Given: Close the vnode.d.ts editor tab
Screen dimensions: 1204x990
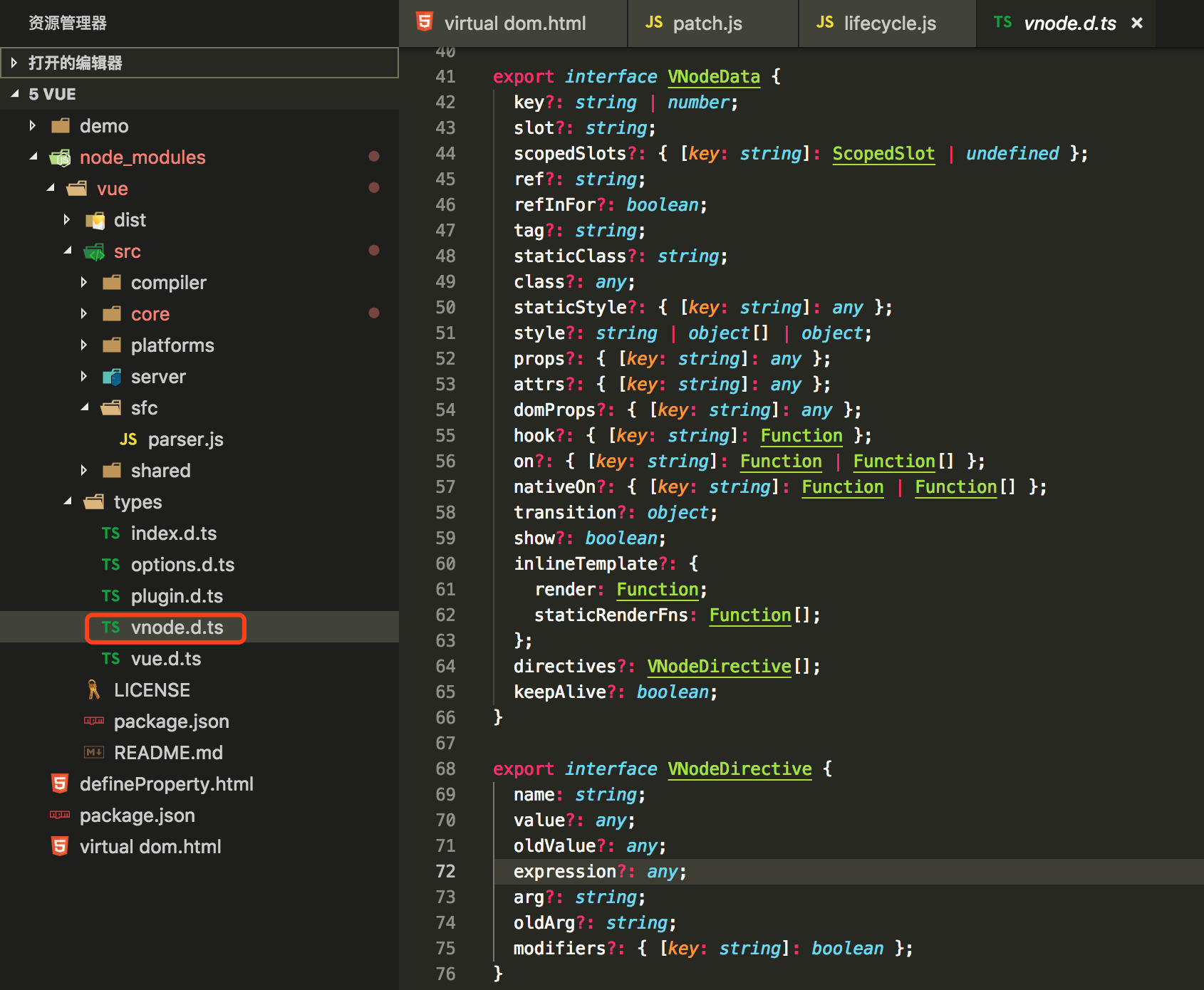Looking at the screenshot, I should [1137, 23].
